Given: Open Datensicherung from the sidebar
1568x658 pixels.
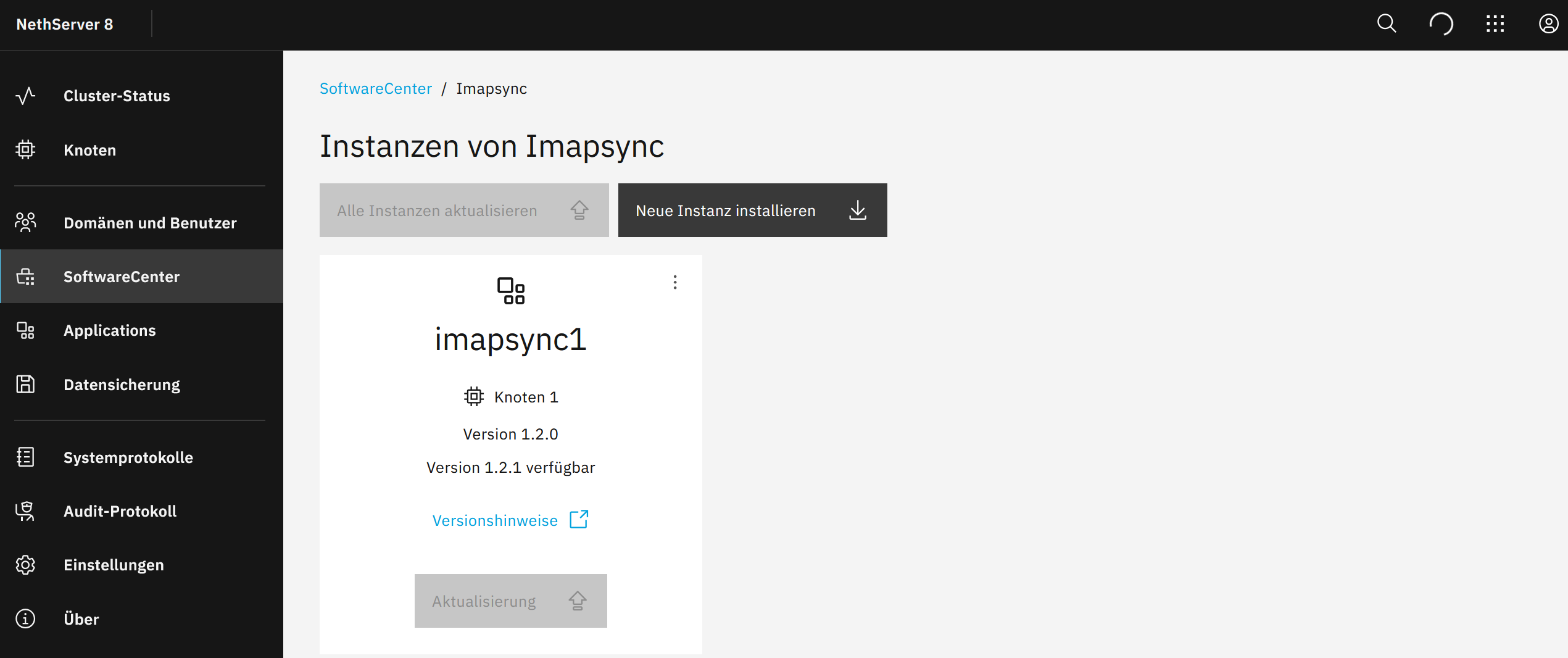Looking at the screenshot, I should [x=122, y=385].
